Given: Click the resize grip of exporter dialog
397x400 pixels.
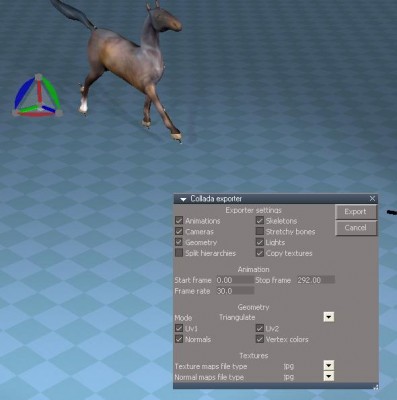Looking at the screenshot, I should click(376, 387).
